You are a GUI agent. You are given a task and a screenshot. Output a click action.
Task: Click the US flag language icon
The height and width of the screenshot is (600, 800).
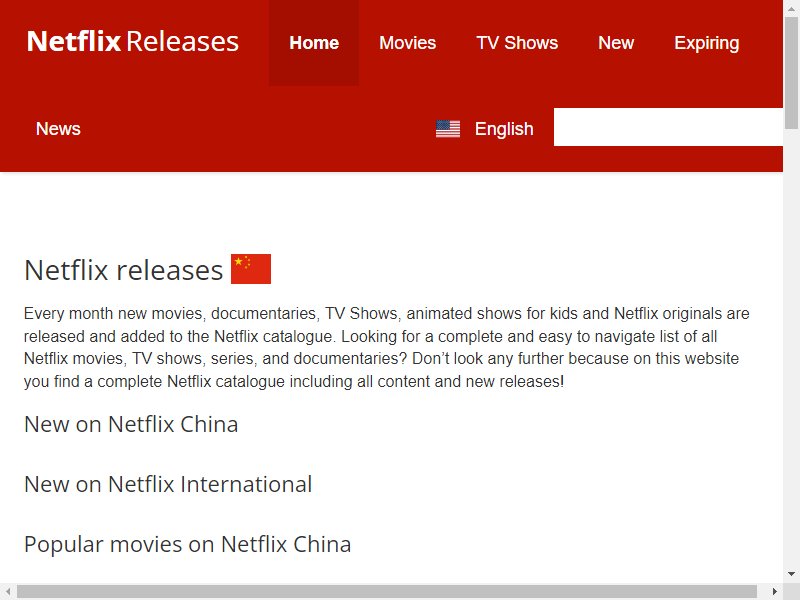pyautogui.click(x=448, y=129)
